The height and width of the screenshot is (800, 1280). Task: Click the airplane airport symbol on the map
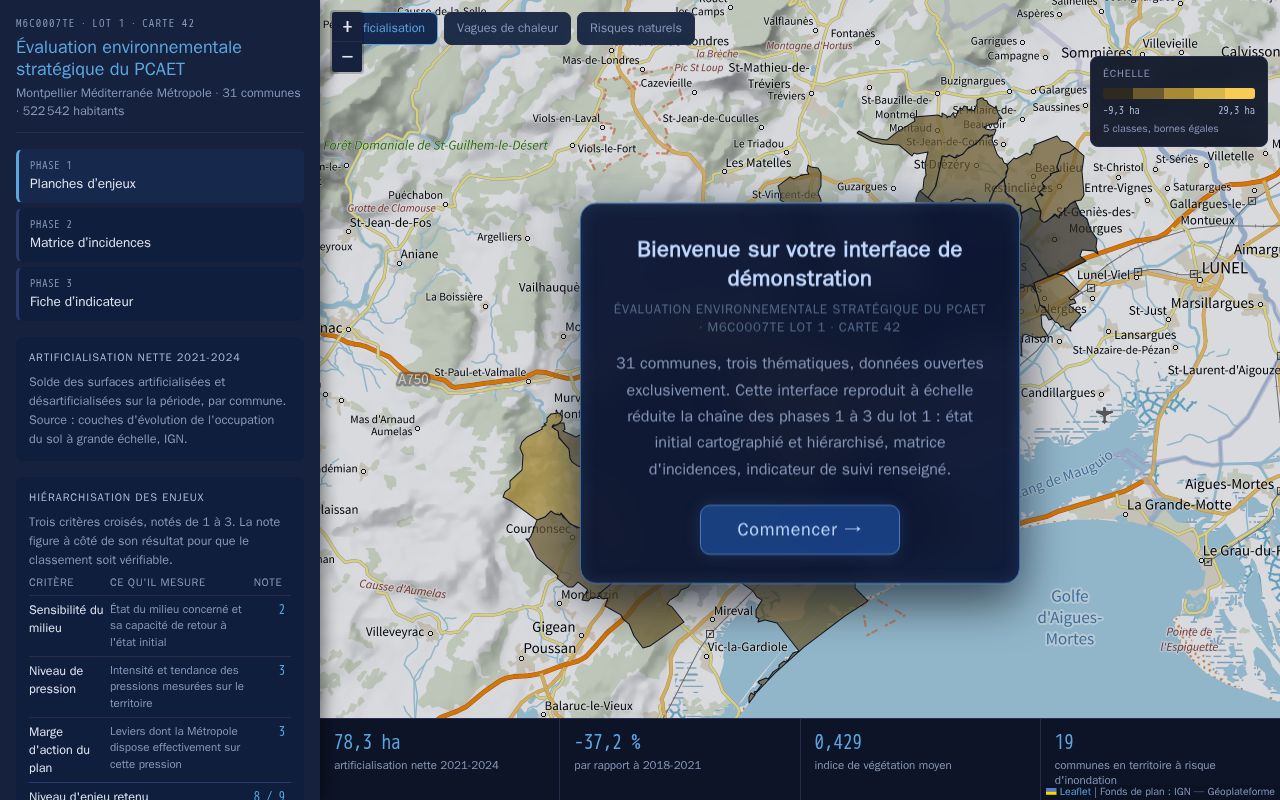1104,414
